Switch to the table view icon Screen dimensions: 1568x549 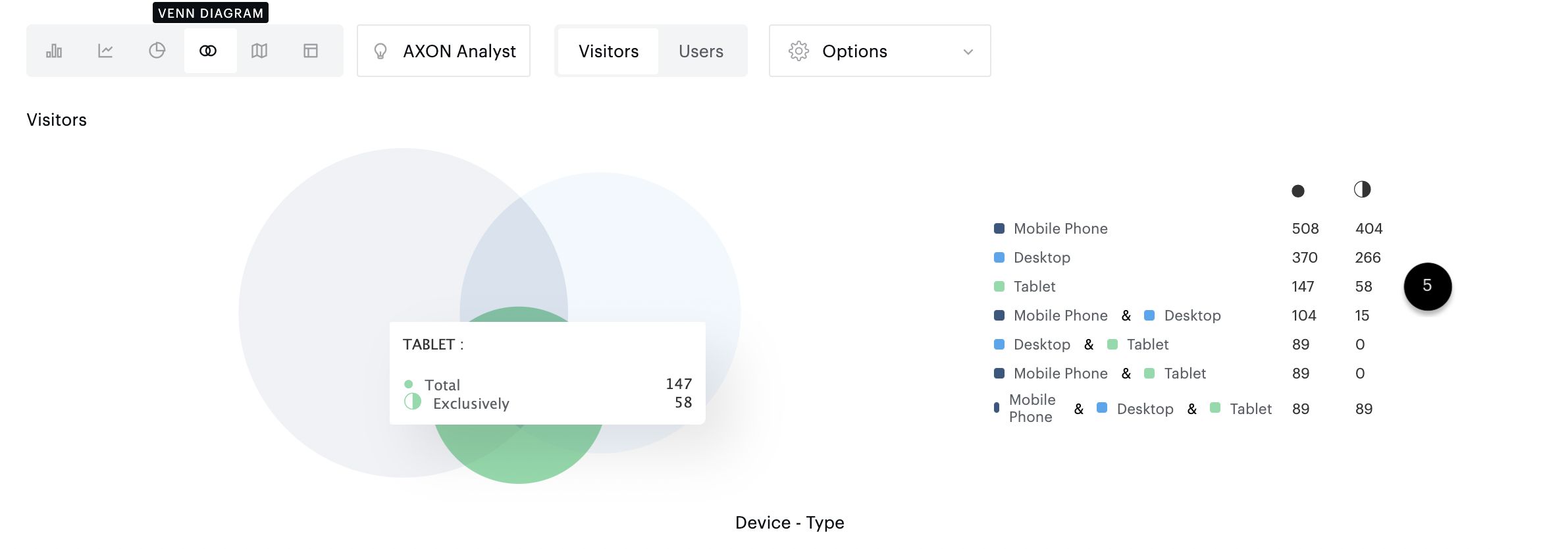[311, 51]
